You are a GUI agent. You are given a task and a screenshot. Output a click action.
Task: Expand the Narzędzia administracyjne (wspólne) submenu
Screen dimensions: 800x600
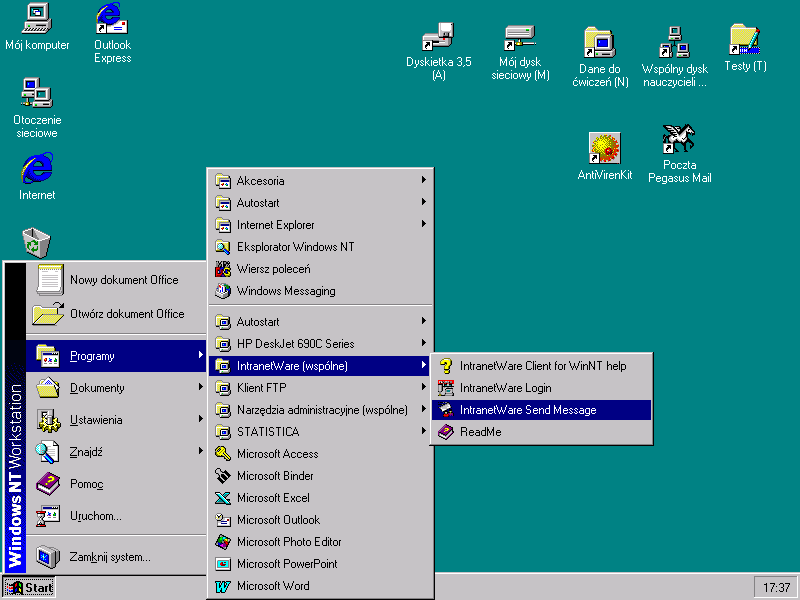click(320, 410)
